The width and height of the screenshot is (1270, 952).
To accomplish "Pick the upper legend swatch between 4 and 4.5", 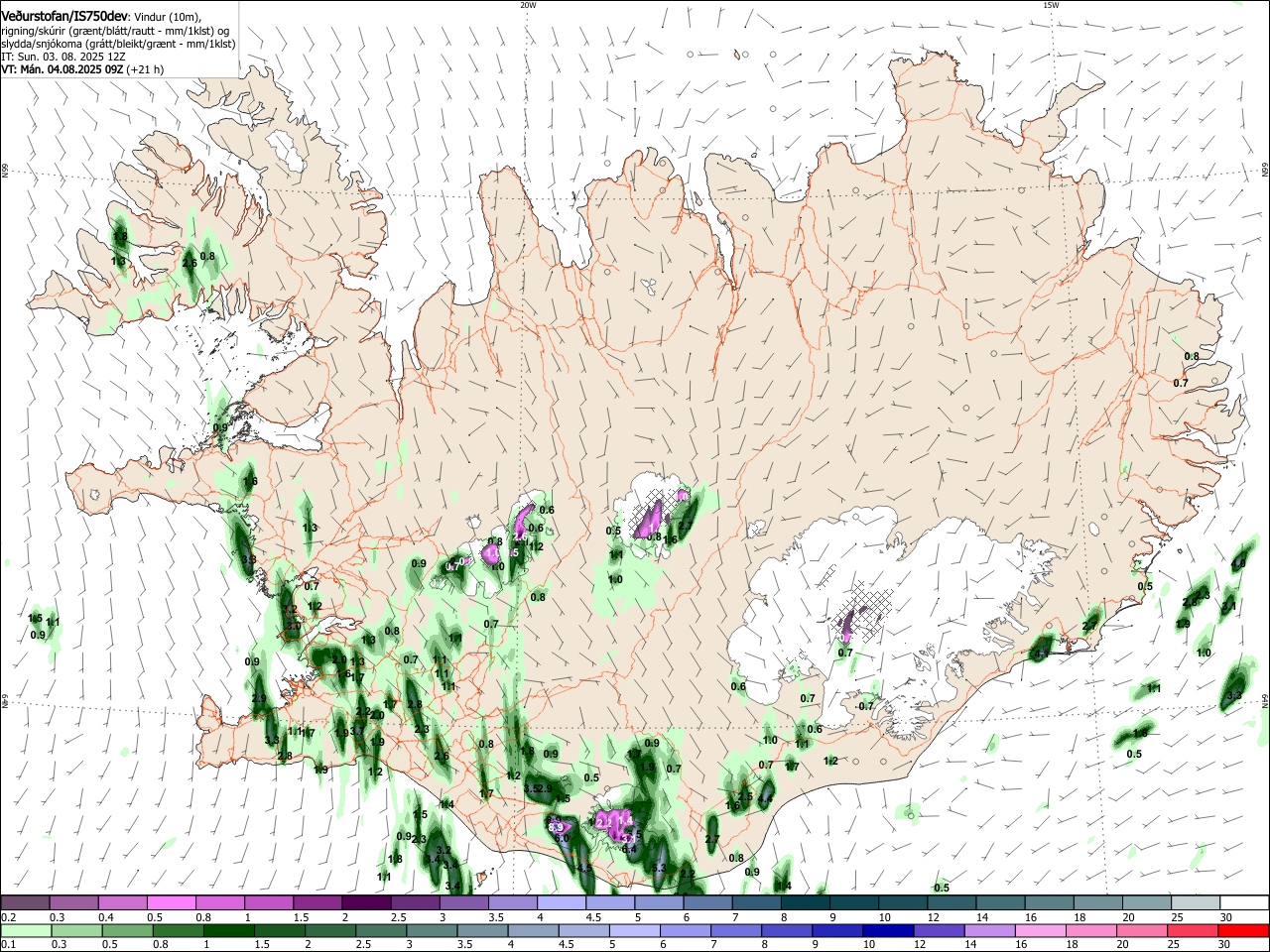I will tap(560, 903).
